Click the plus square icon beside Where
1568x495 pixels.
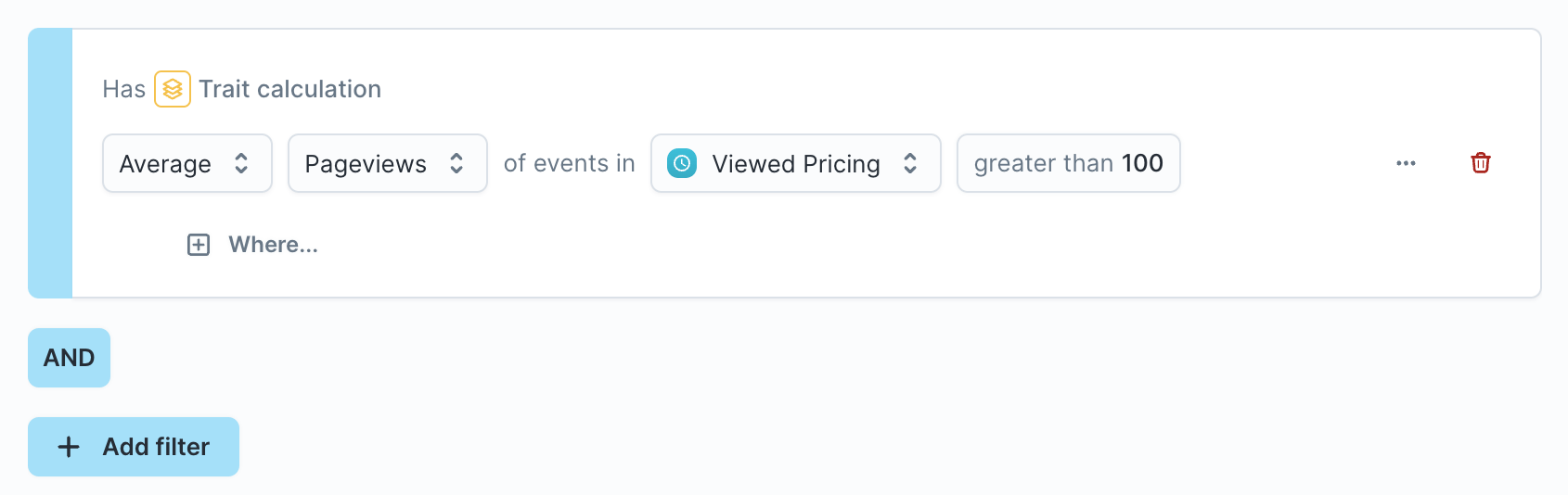coord(199,245)
